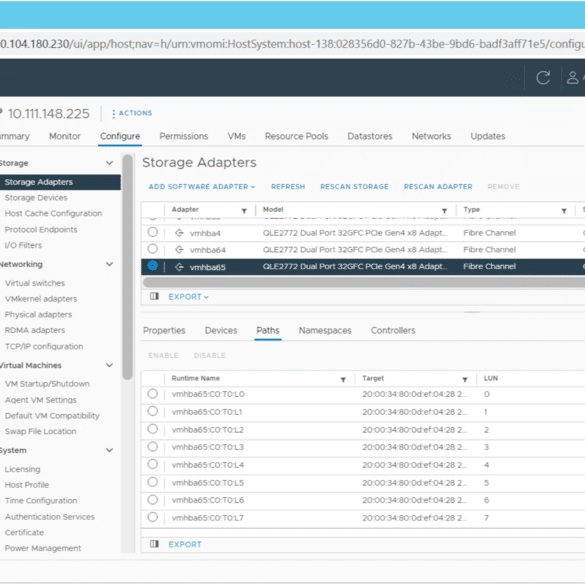
Task: Open Physical adapters in sidebar
Action: pos(38,315)
